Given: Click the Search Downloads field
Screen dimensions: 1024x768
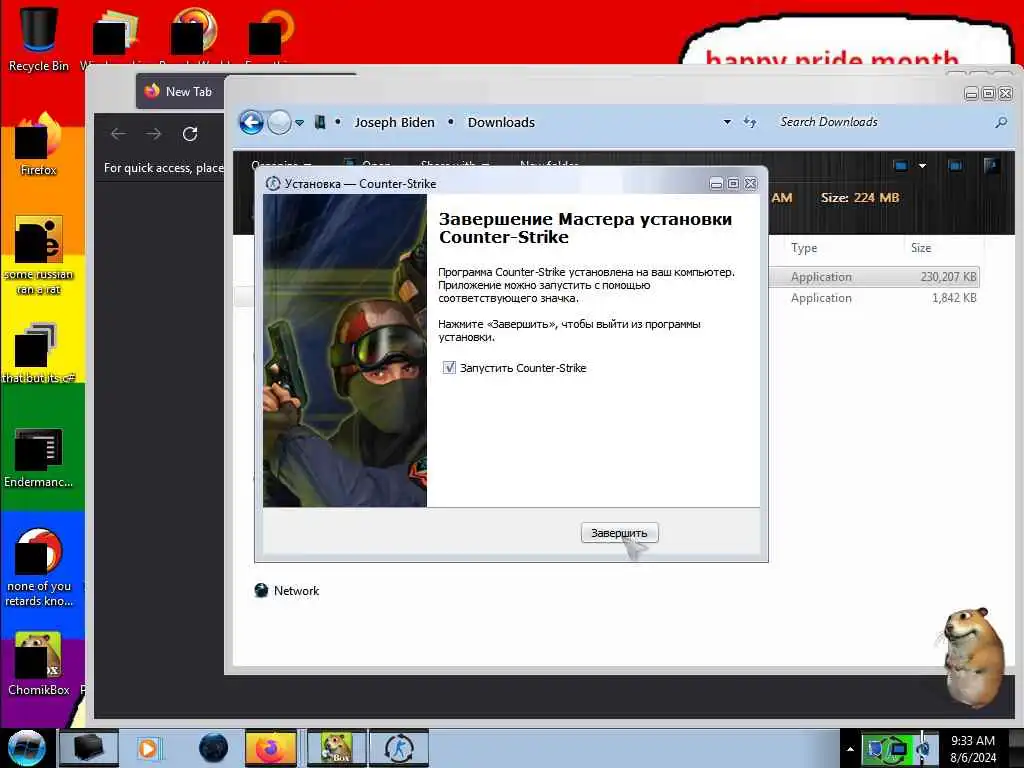Looking at the screenshot, I should pos(882,122).
